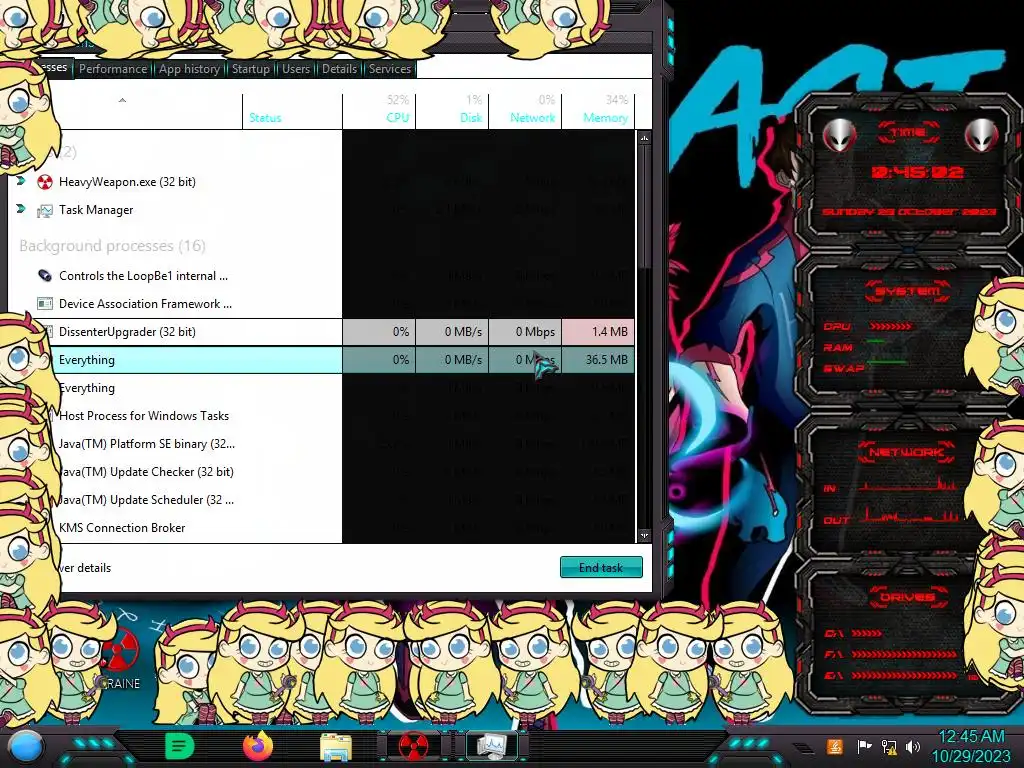Open the Action Center flag tray icon
The height and width of the screenshot is (768, 1024).
(x=864, y=746)
